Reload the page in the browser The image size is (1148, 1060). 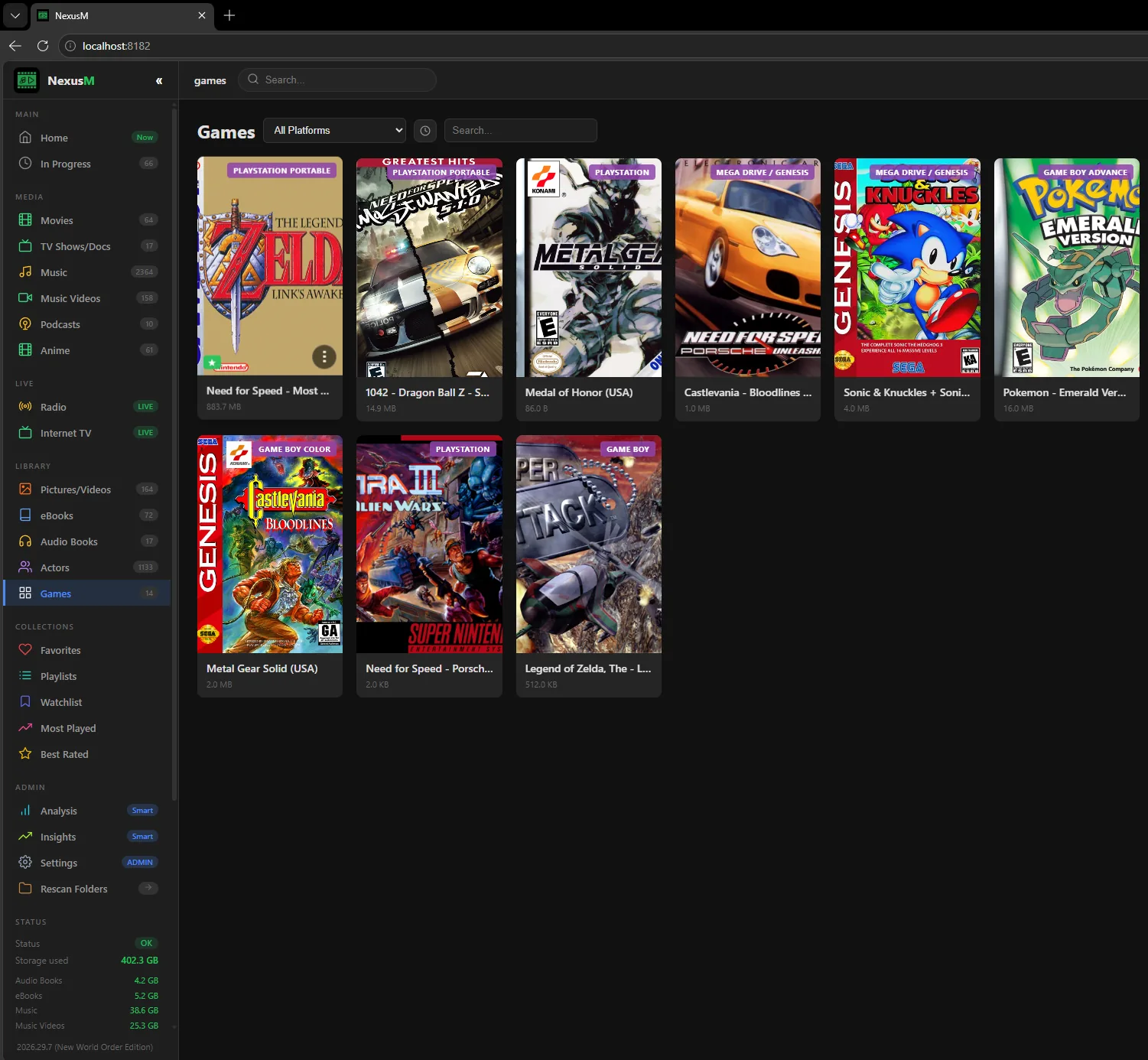[43, 46]
